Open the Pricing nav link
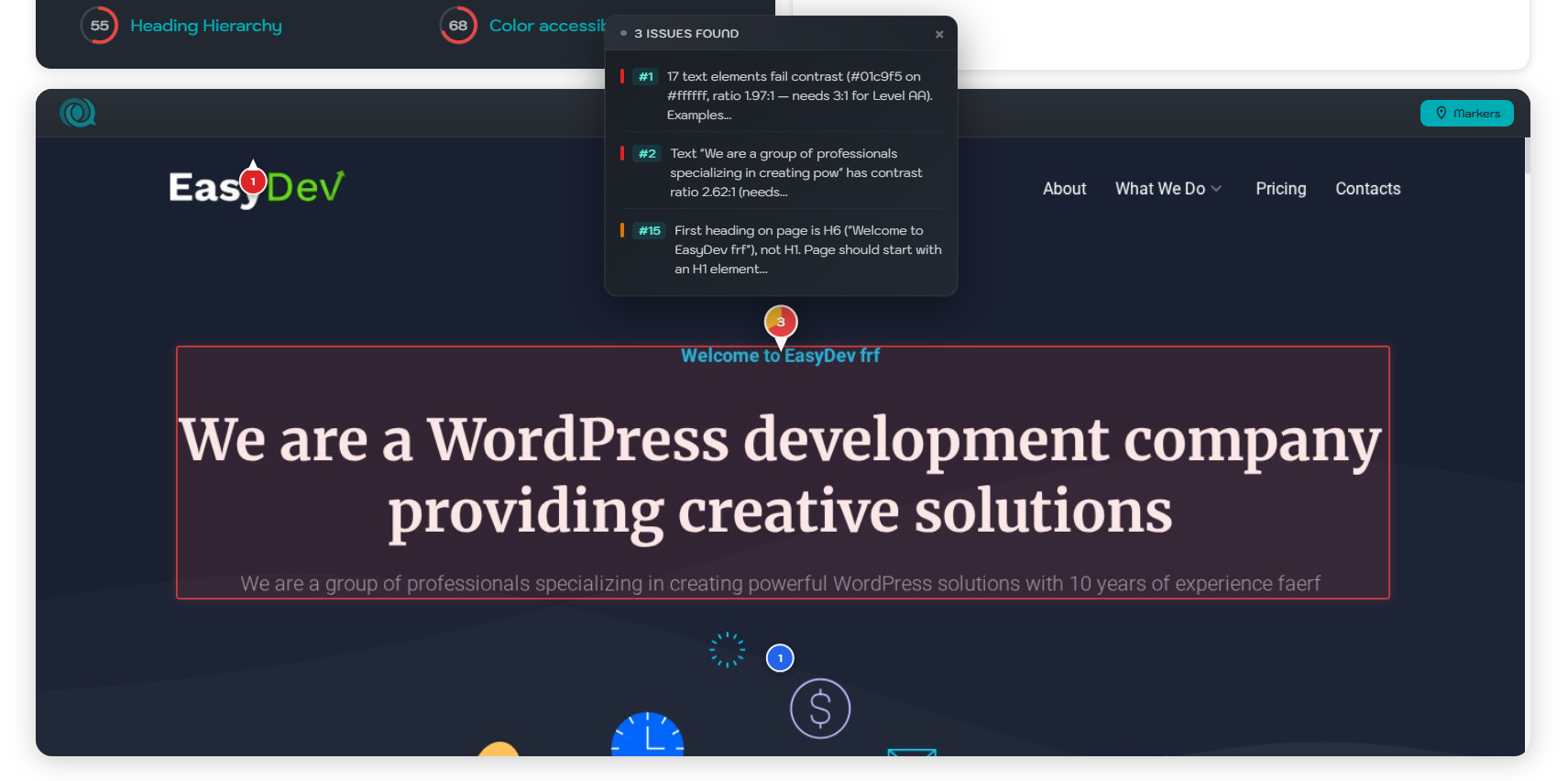The width and height of the screenshot is (1568, 781). (1280, 189)
